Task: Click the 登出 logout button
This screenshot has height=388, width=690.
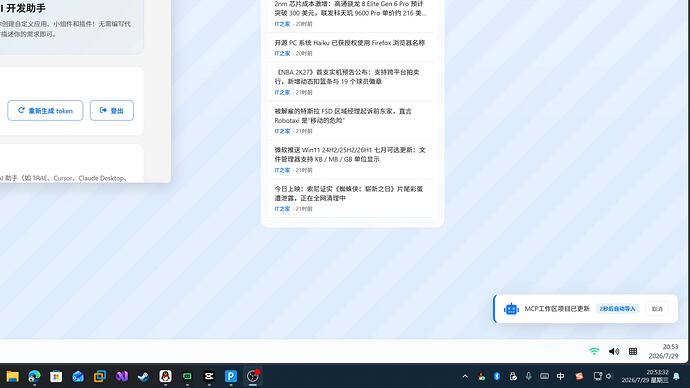Action: [x=112, y=110]
